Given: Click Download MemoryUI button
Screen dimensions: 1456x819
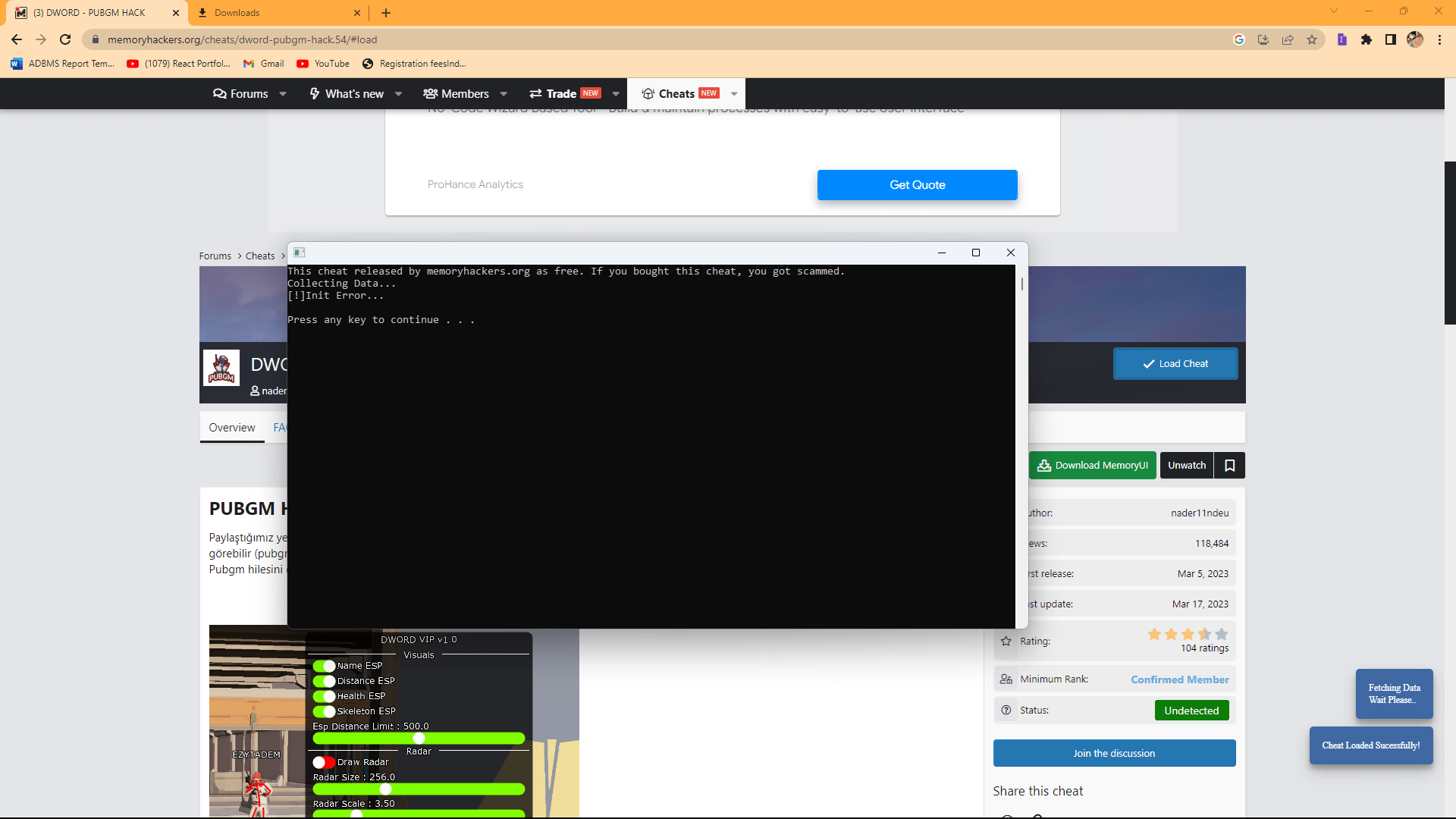Looking at the screenshot, I should (1093, 466).
